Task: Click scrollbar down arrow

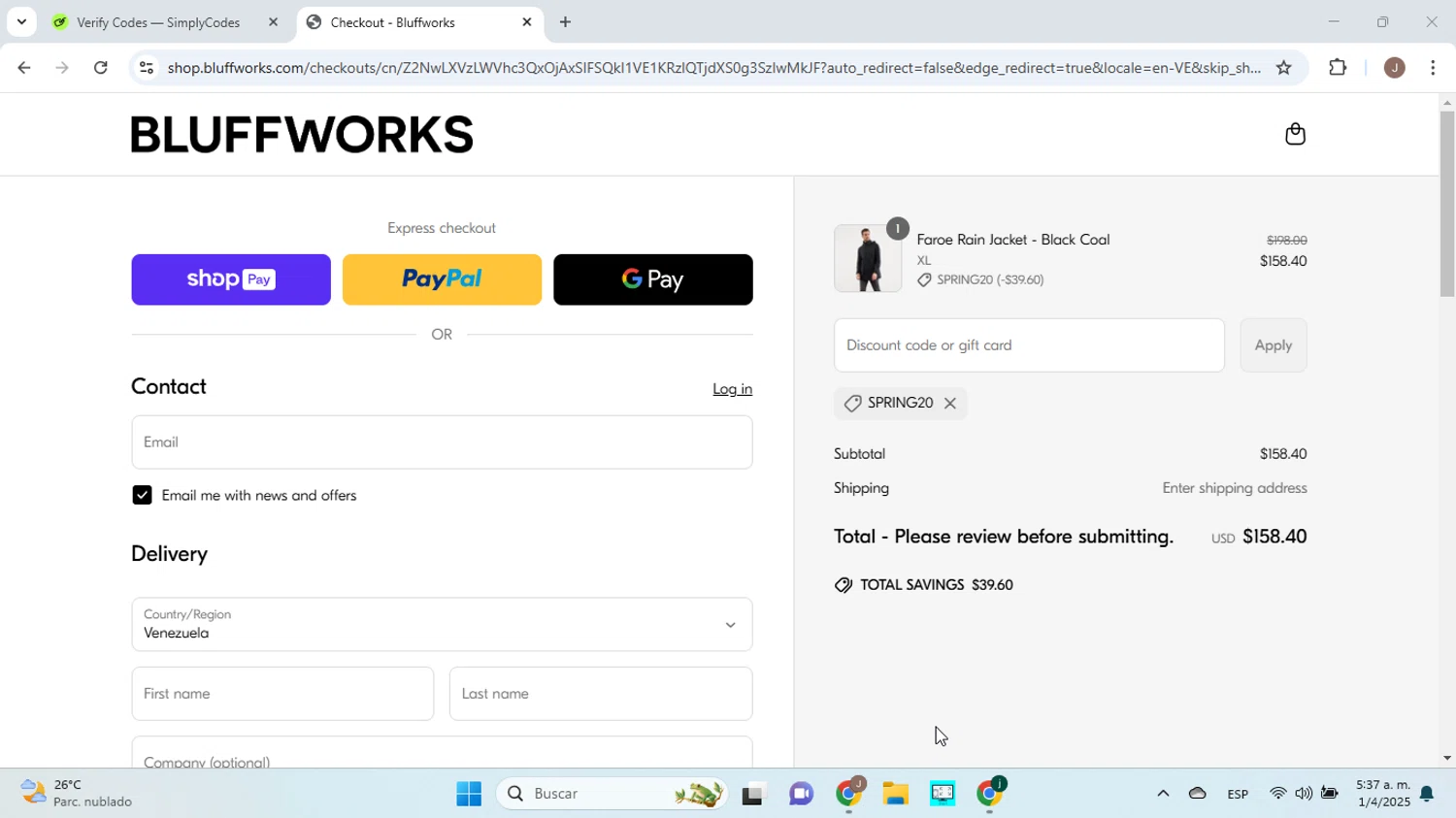Action: click(1447, 759)
